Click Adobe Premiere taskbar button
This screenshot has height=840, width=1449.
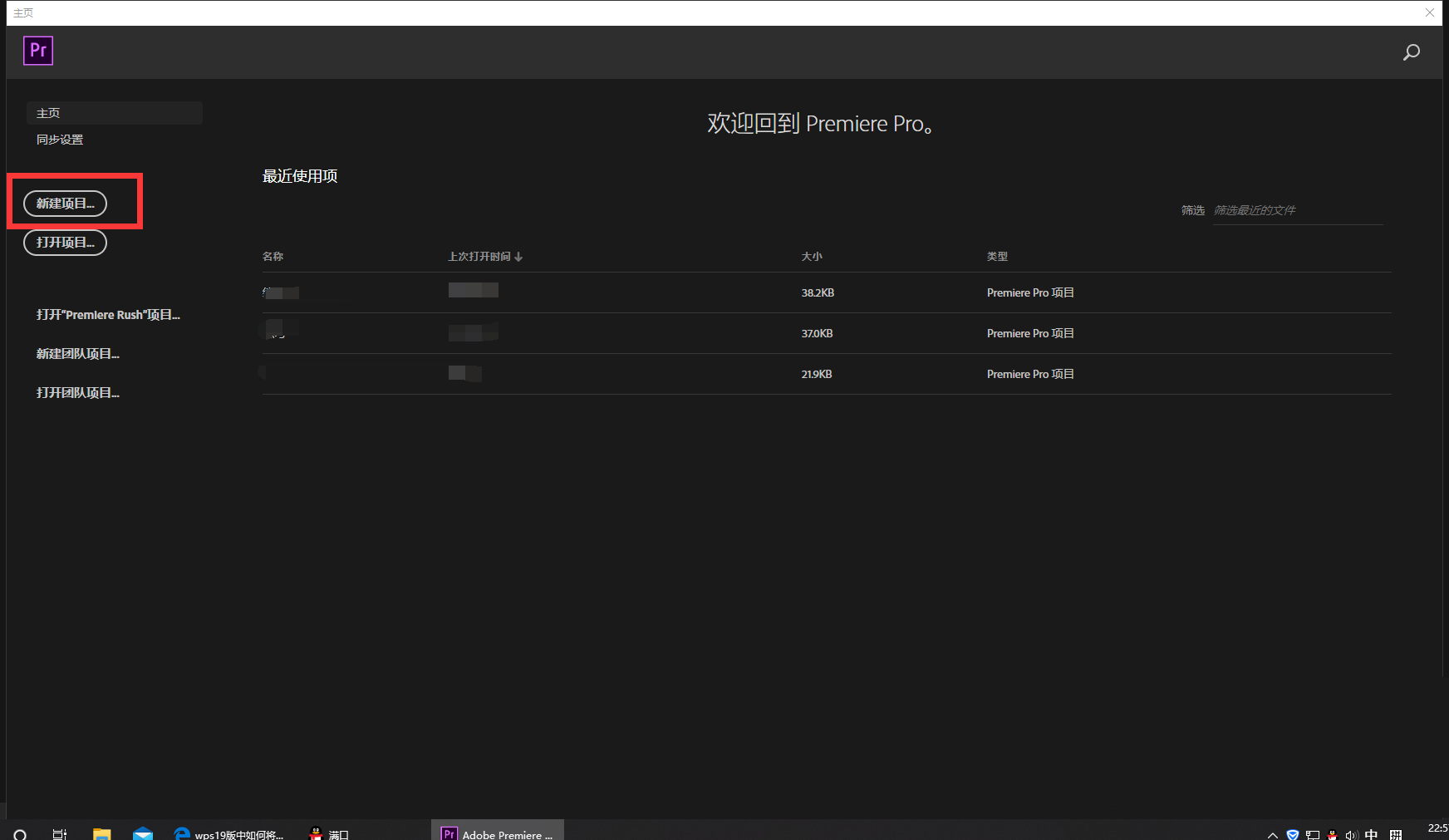[x=498, y=831]
